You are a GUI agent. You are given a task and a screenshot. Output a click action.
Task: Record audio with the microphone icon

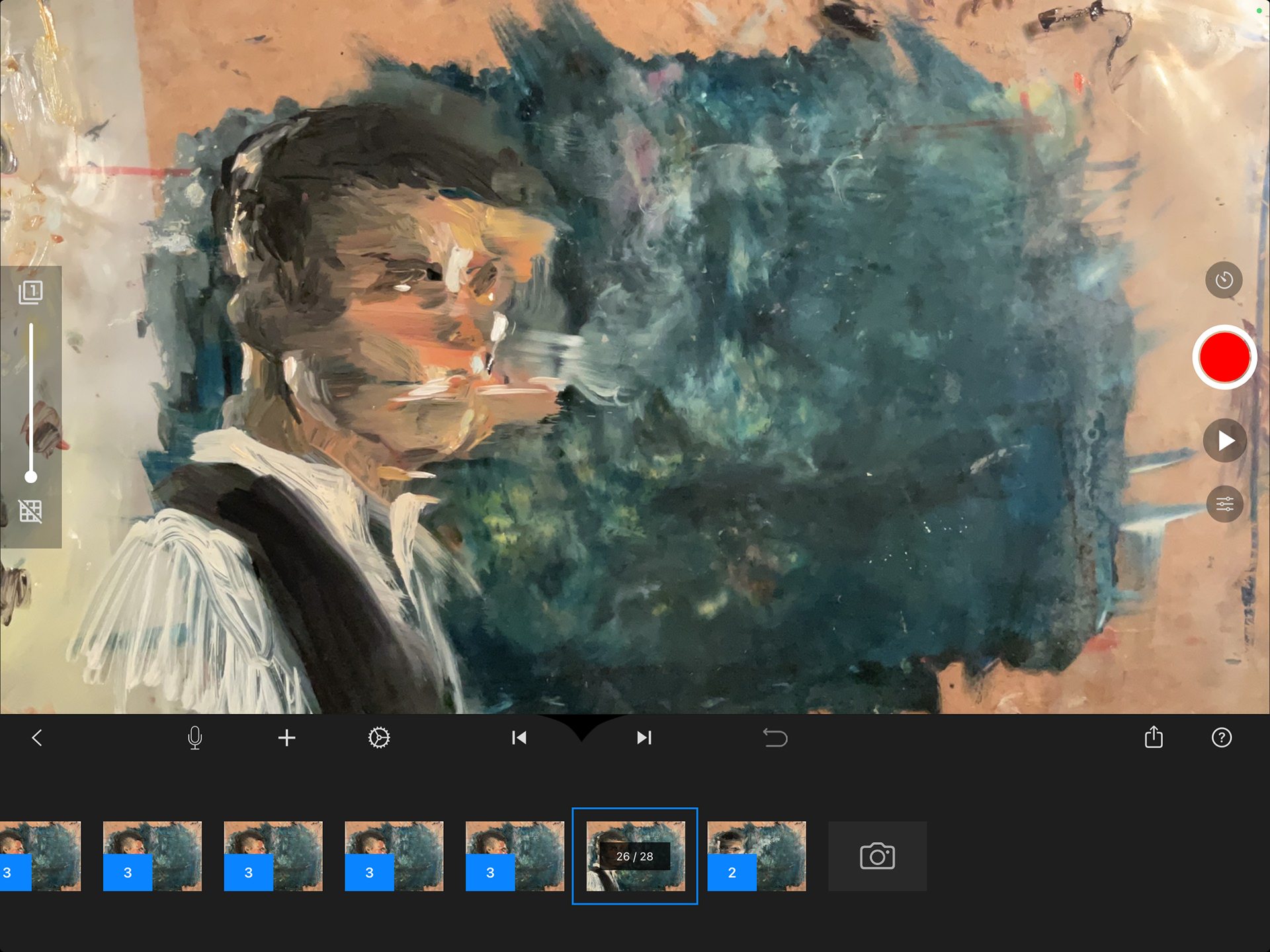tap(194, 738)
